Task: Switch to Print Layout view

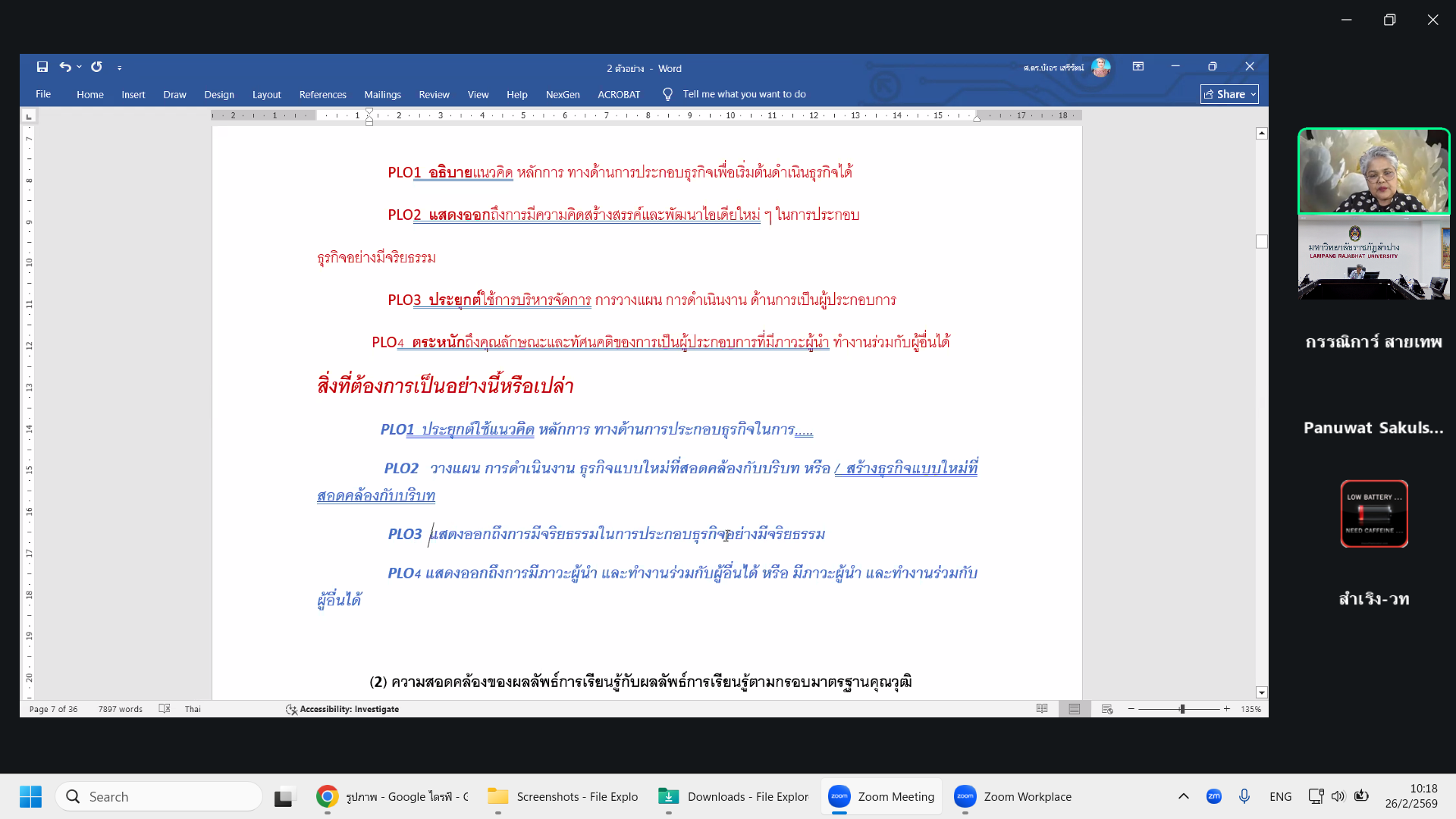Action: click(x=1075, y=709)
